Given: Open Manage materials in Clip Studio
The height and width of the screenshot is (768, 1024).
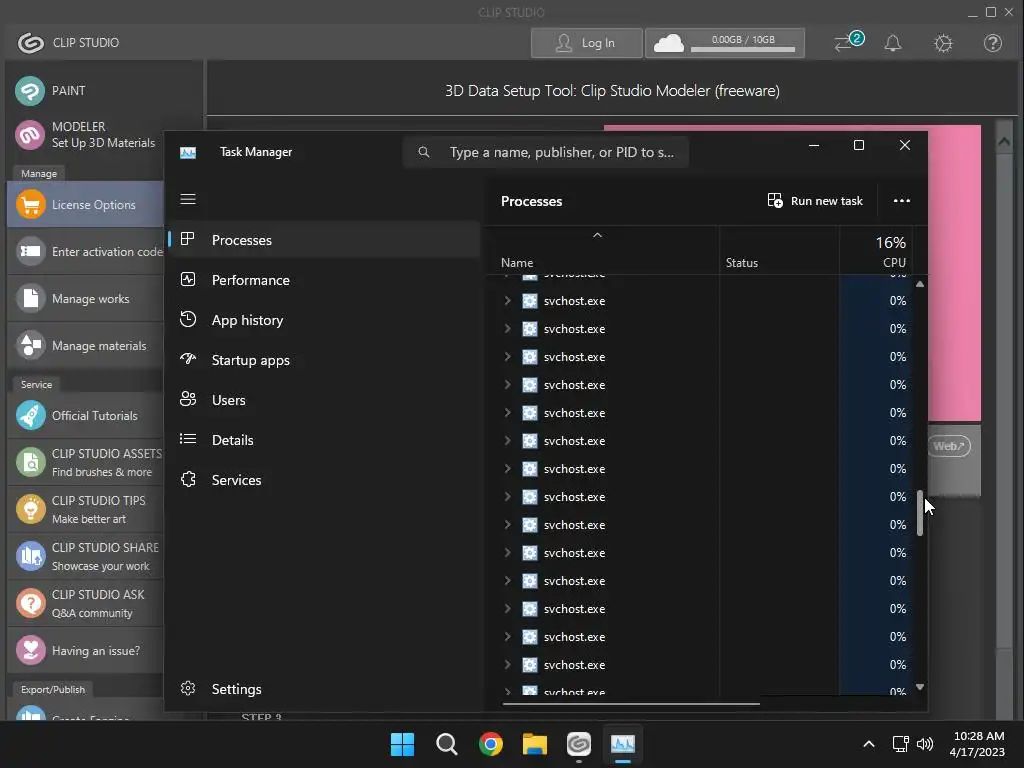Looking at the screenshot, I should (x=85, y=345).
